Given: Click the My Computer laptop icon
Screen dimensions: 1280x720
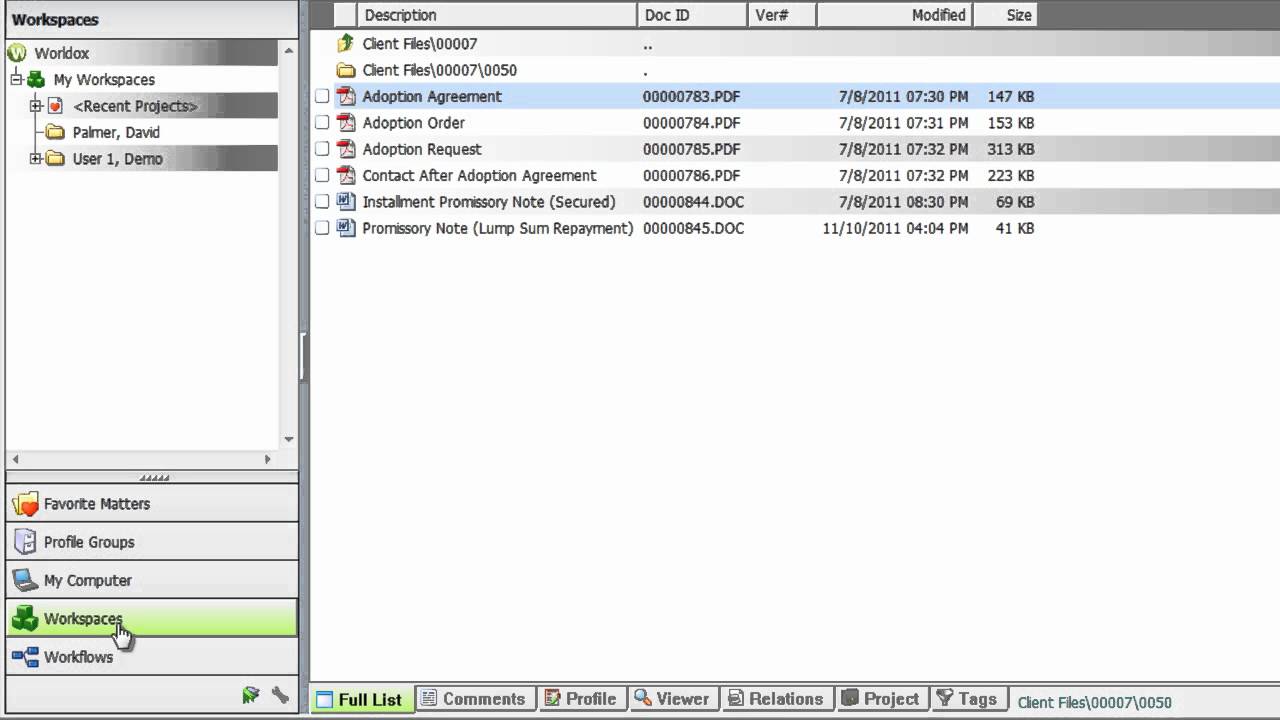Looking at the screenshot, I should click(25, 580).
